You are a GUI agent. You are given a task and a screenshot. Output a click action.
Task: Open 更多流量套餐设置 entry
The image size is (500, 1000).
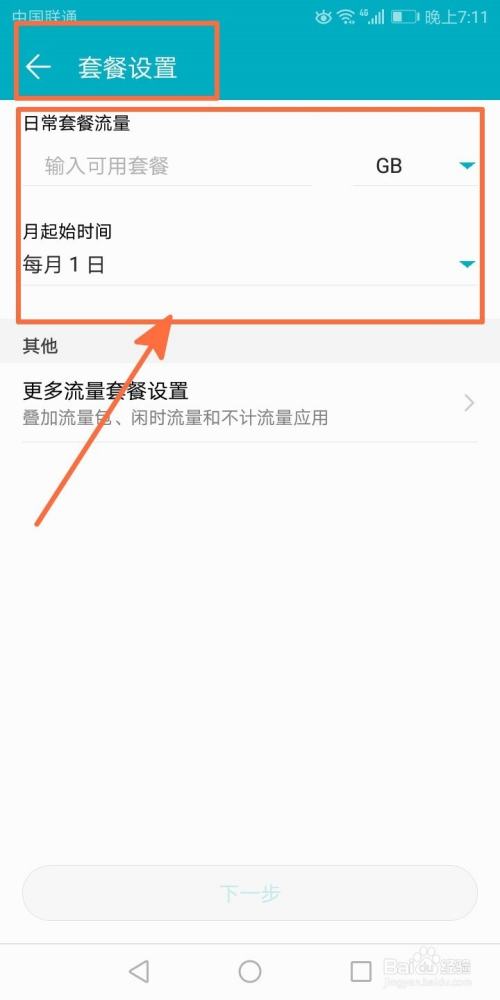(x=250, y=402)
